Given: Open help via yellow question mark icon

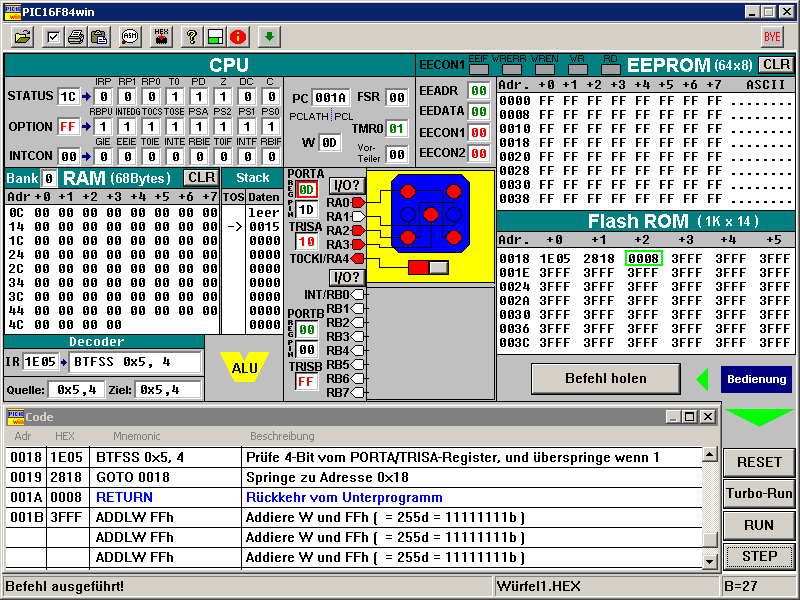Looking at the screenshot, I should click(x=191, y=37).
